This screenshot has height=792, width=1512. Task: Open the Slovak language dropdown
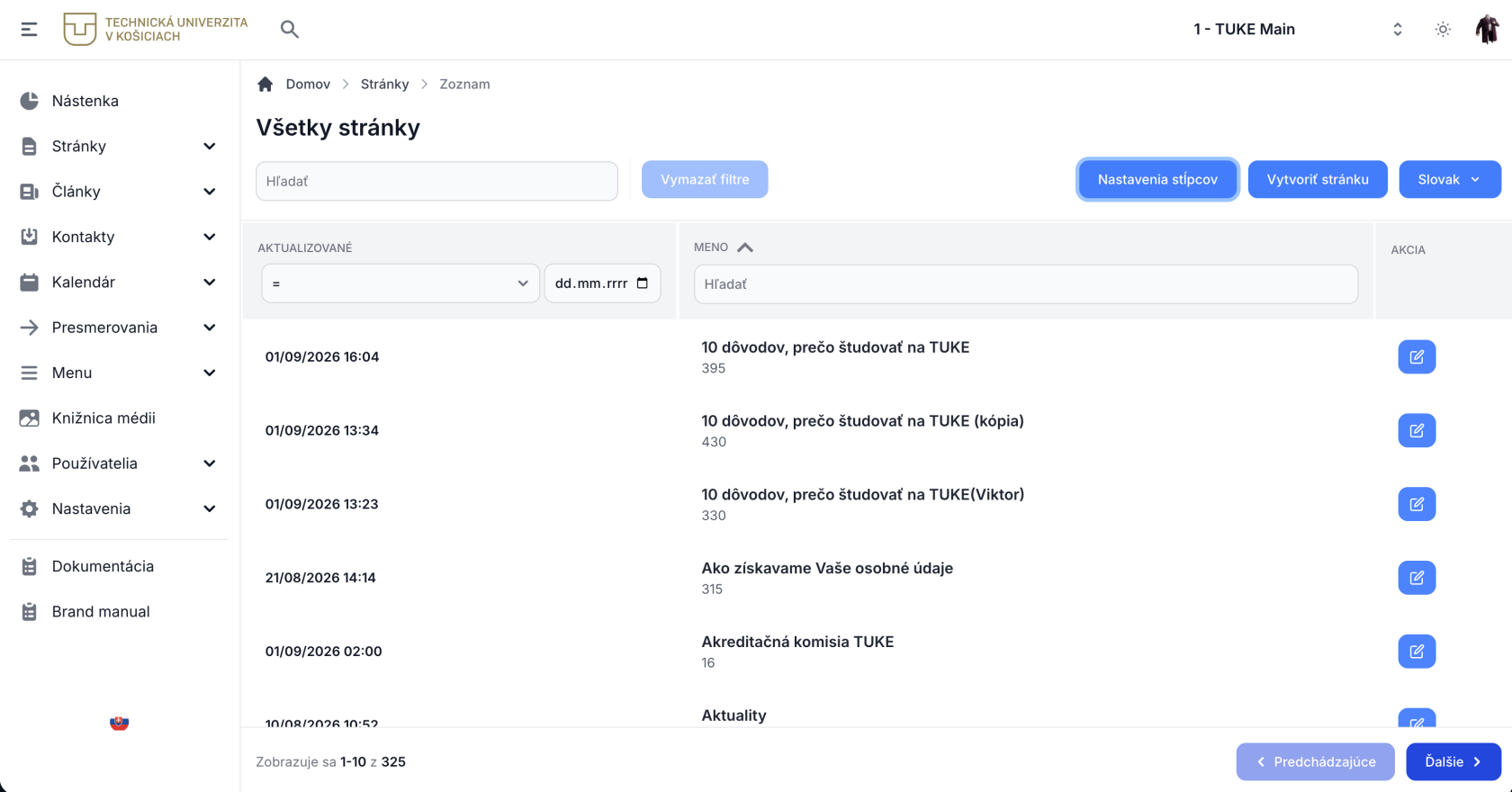pos(1450,179)
